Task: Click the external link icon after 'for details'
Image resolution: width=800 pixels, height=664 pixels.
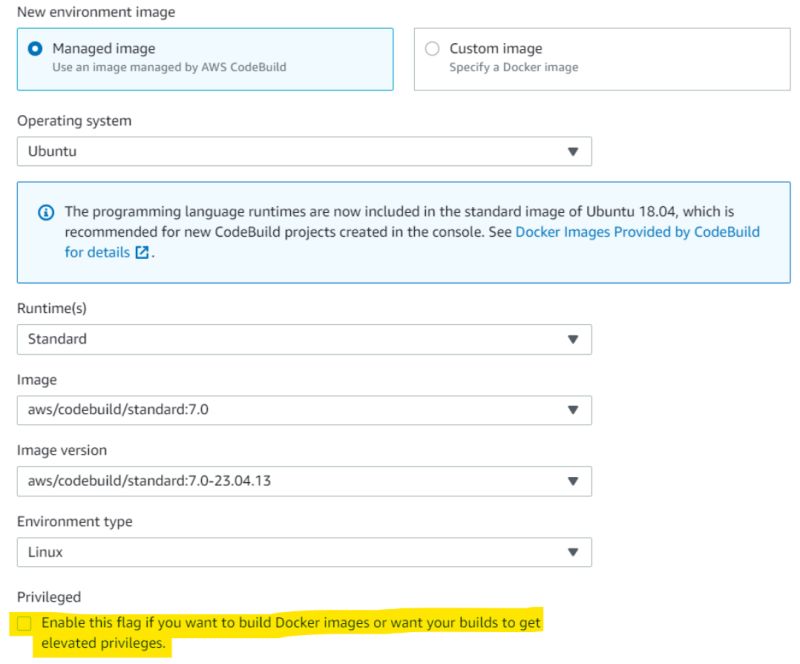Action: [x=142, y=252]
